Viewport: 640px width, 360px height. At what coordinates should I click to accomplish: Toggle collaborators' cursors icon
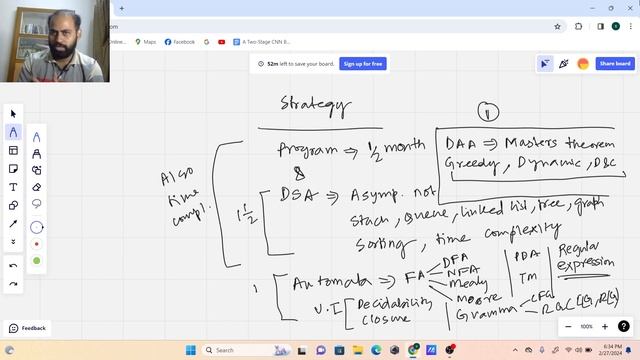(x=545, y=64)
